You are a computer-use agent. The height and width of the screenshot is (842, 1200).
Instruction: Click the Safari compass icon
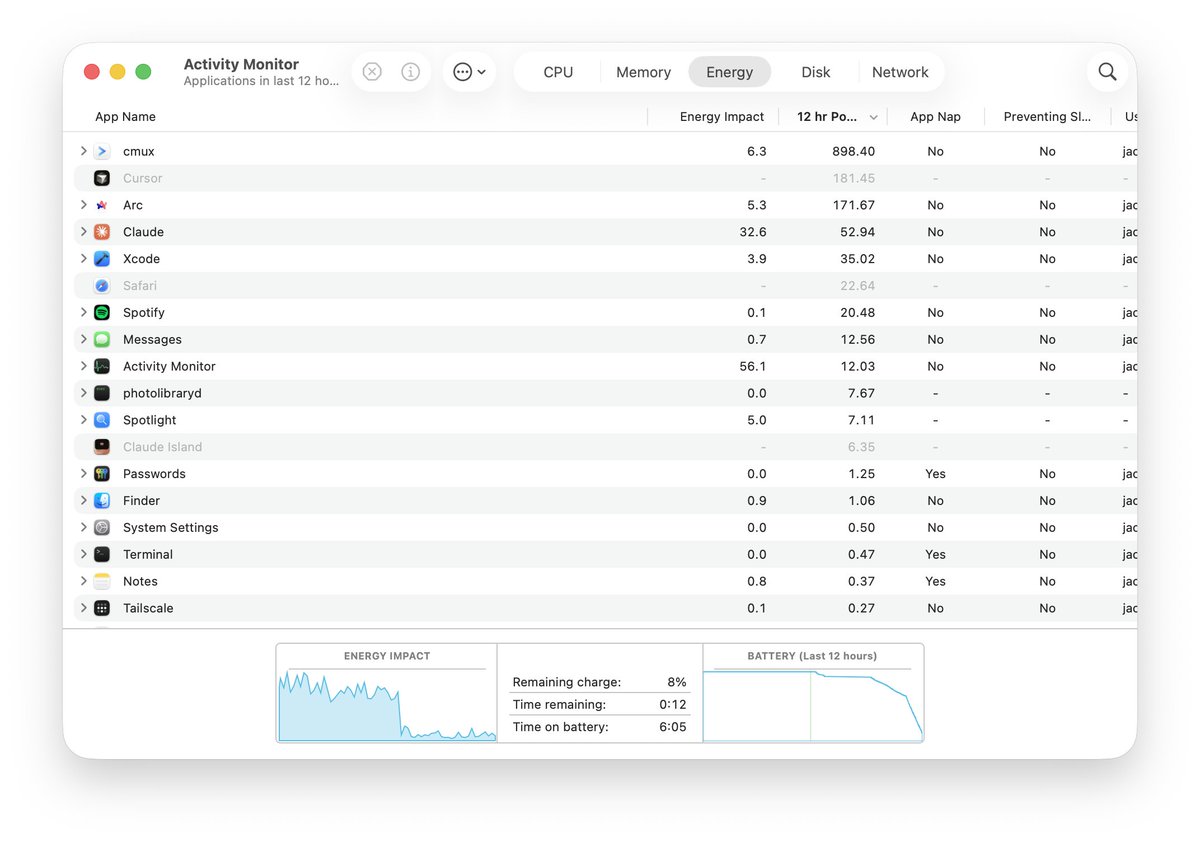(102, 286)
